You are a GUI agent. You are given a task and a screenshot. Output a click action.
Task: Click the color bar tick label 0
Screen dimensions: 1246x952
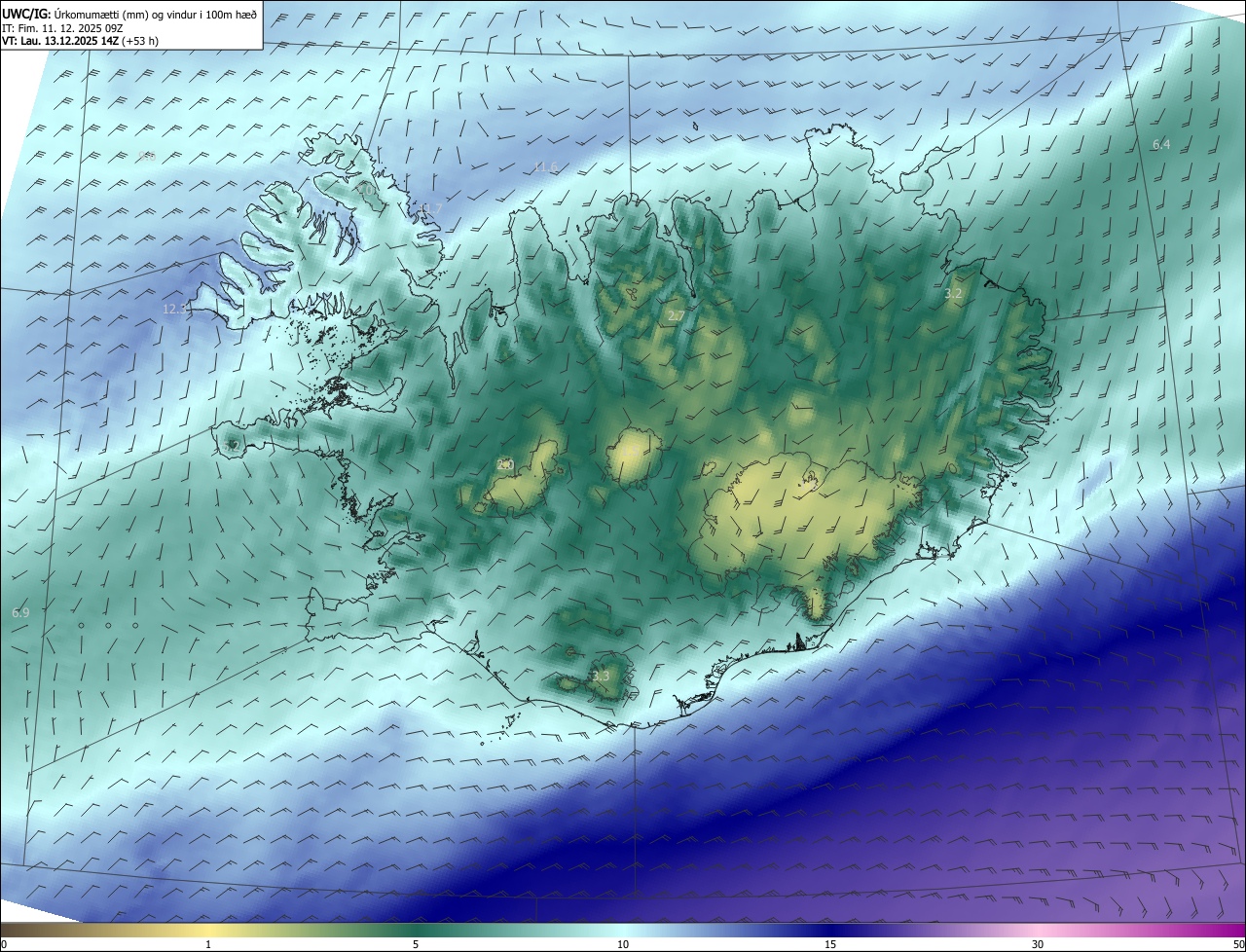pos(3,944)
